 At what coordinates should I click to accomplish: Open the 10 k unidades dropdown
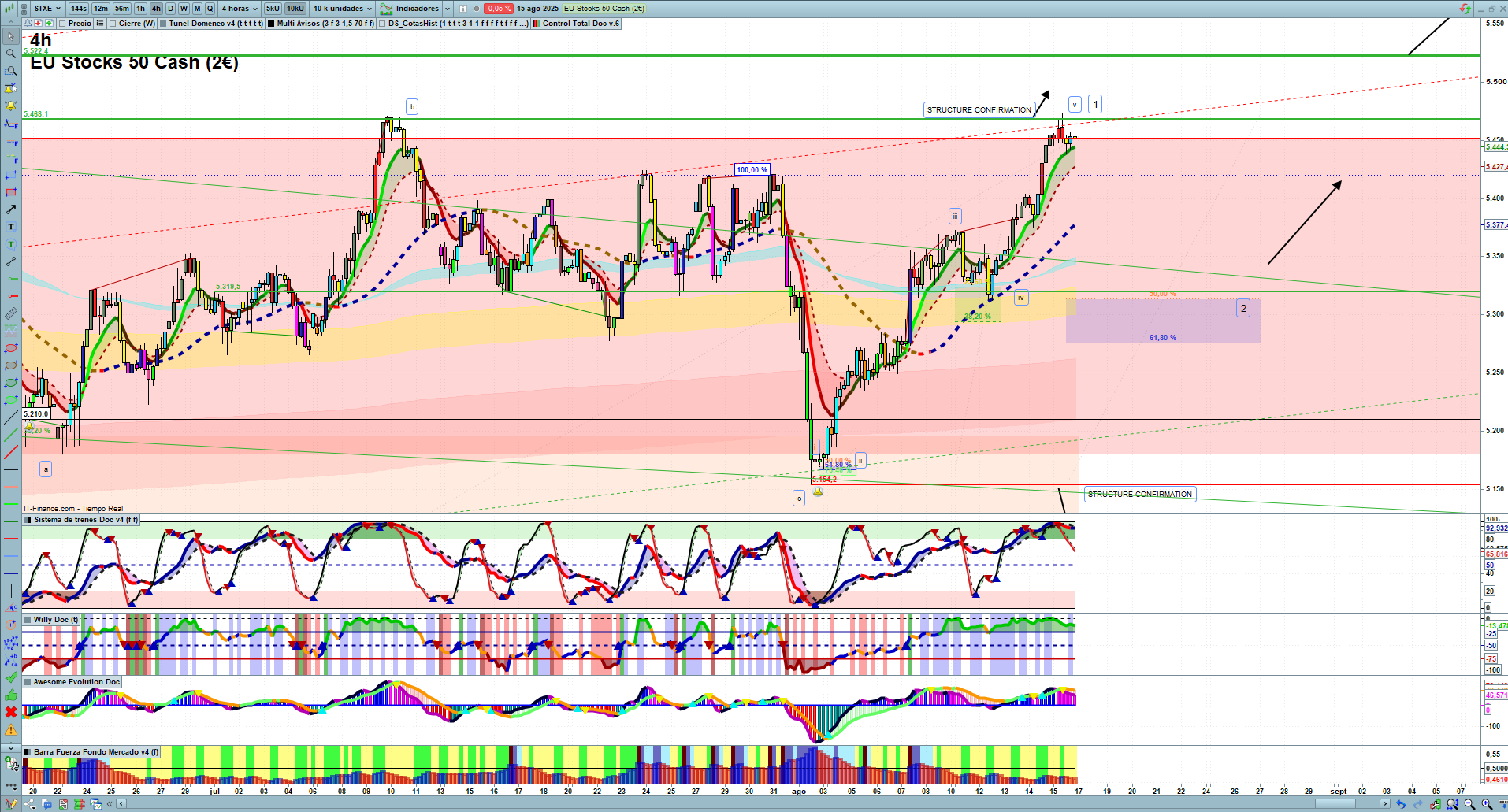343,9
